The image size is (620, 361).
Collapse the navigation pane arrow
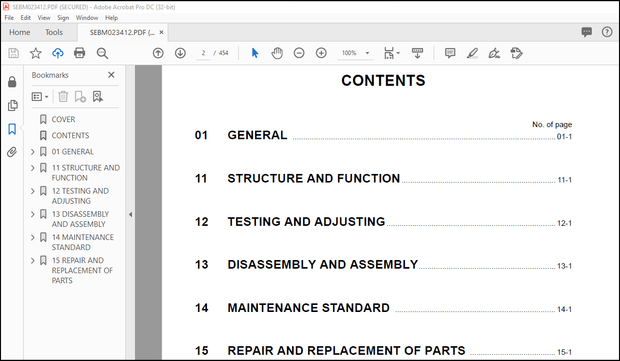click(130, 215)
